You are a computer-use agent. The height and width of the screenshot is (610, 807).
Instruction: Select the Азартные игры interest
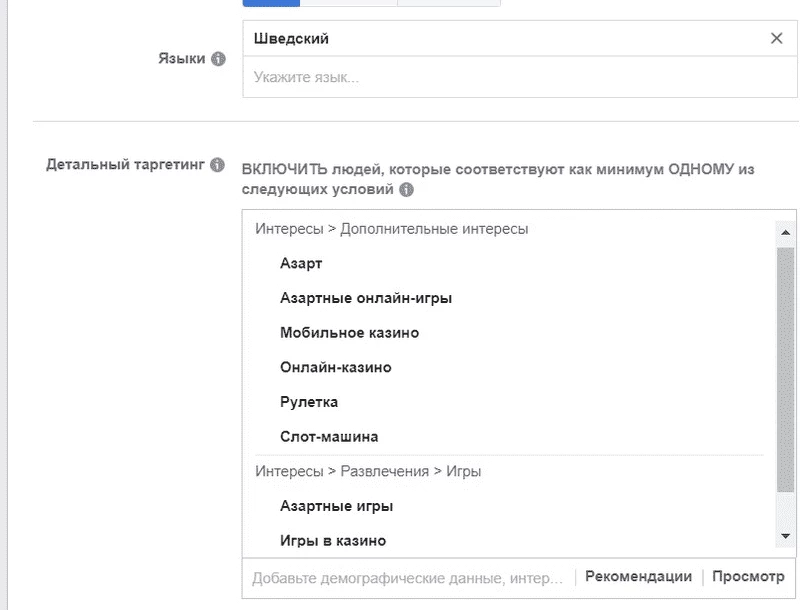tap(337, 506)
